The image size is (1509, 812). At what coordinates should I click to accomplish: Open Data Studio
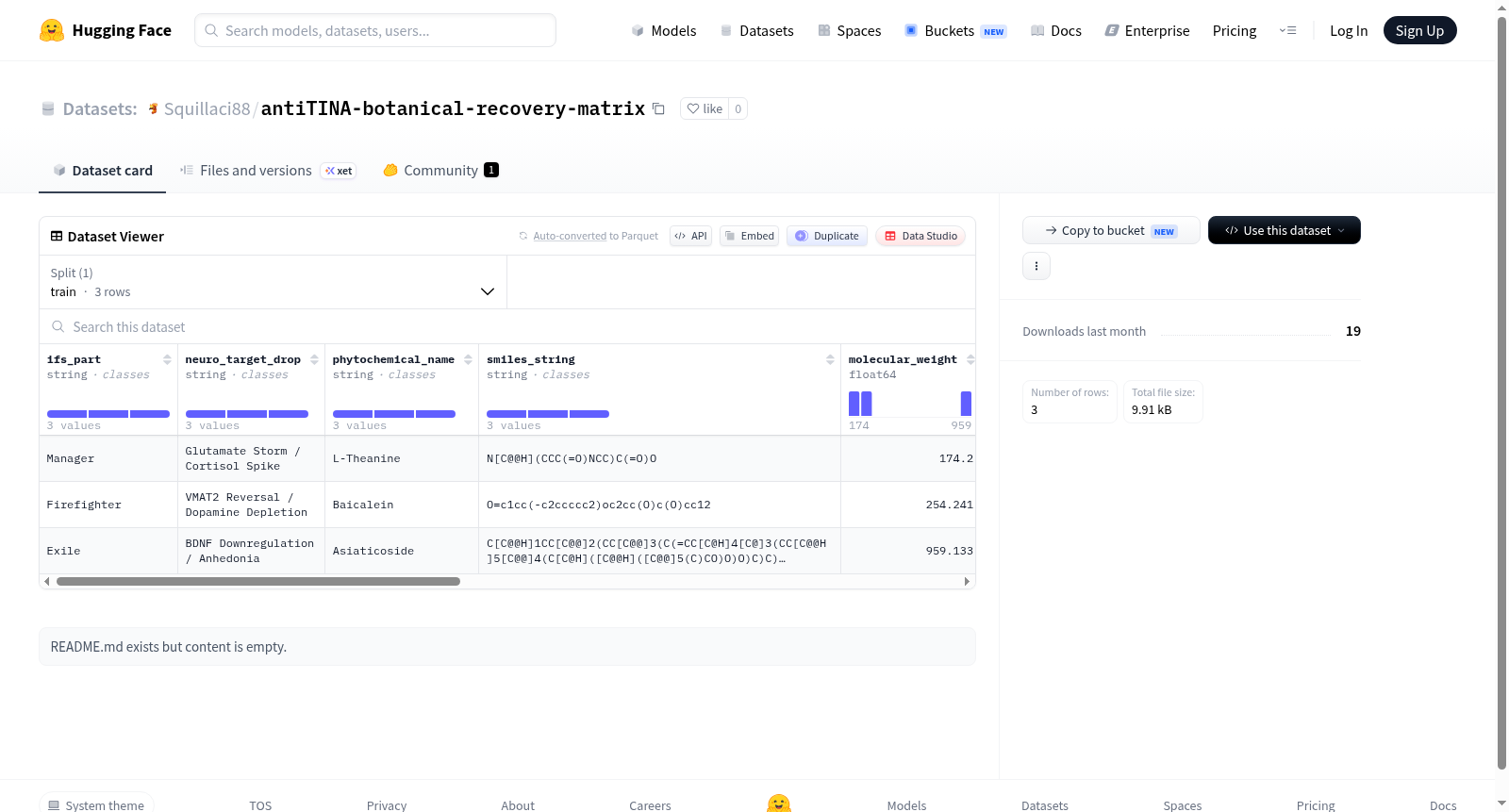[920, 236]
